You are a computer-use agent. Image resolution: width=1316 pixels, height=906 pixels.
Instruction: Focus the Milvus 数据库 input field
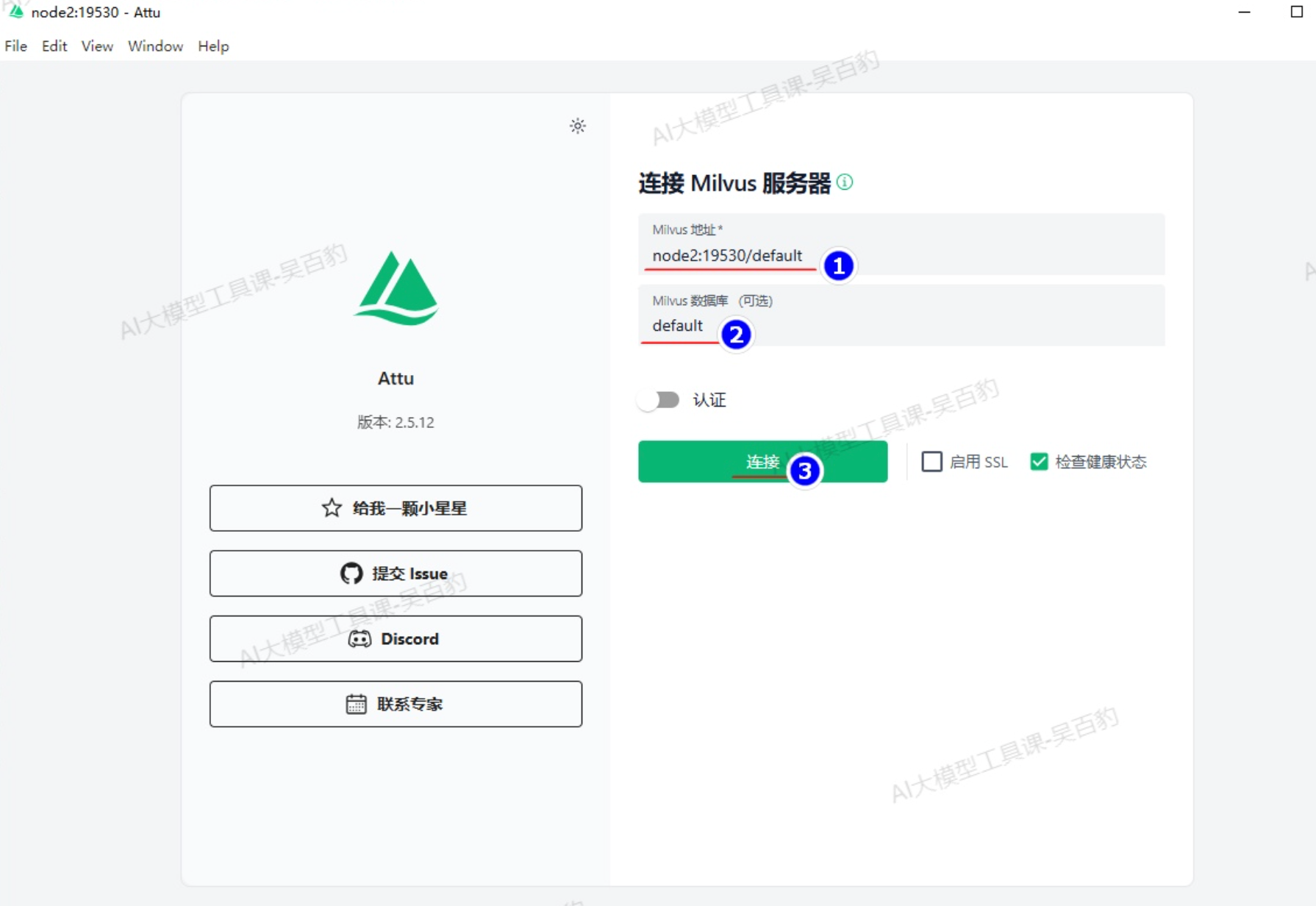click(x=901, y=315)
